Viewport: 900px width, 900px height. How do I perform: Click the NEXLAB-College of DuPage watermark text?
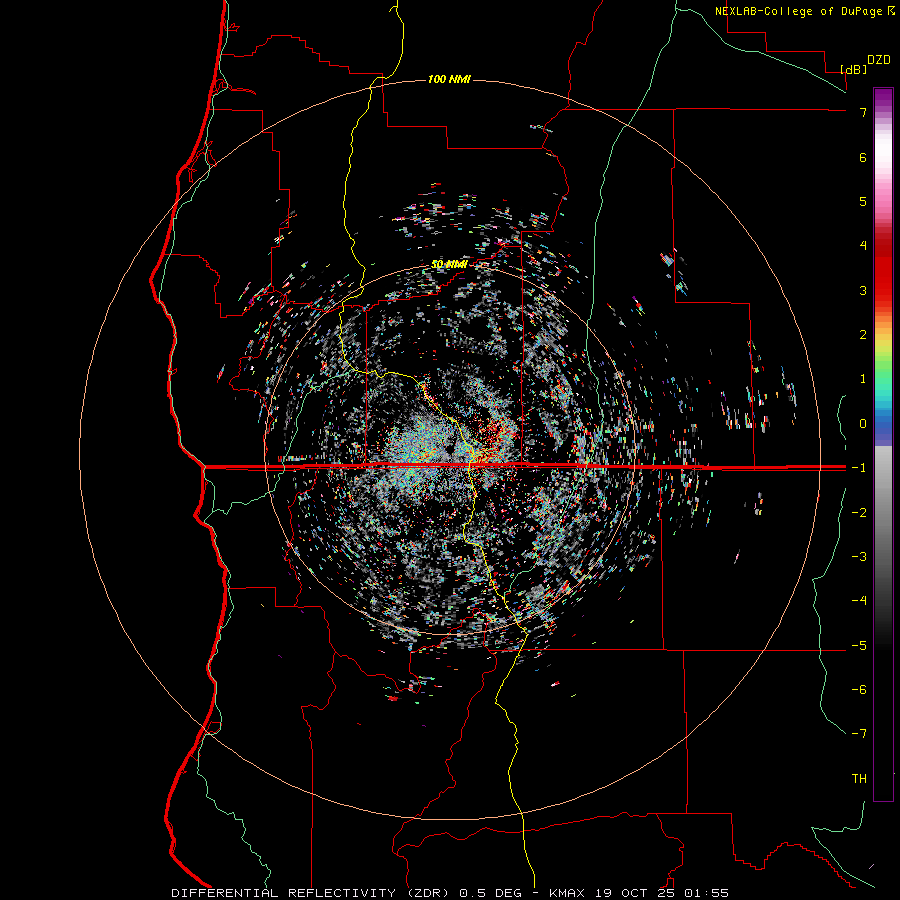[800, 11]
